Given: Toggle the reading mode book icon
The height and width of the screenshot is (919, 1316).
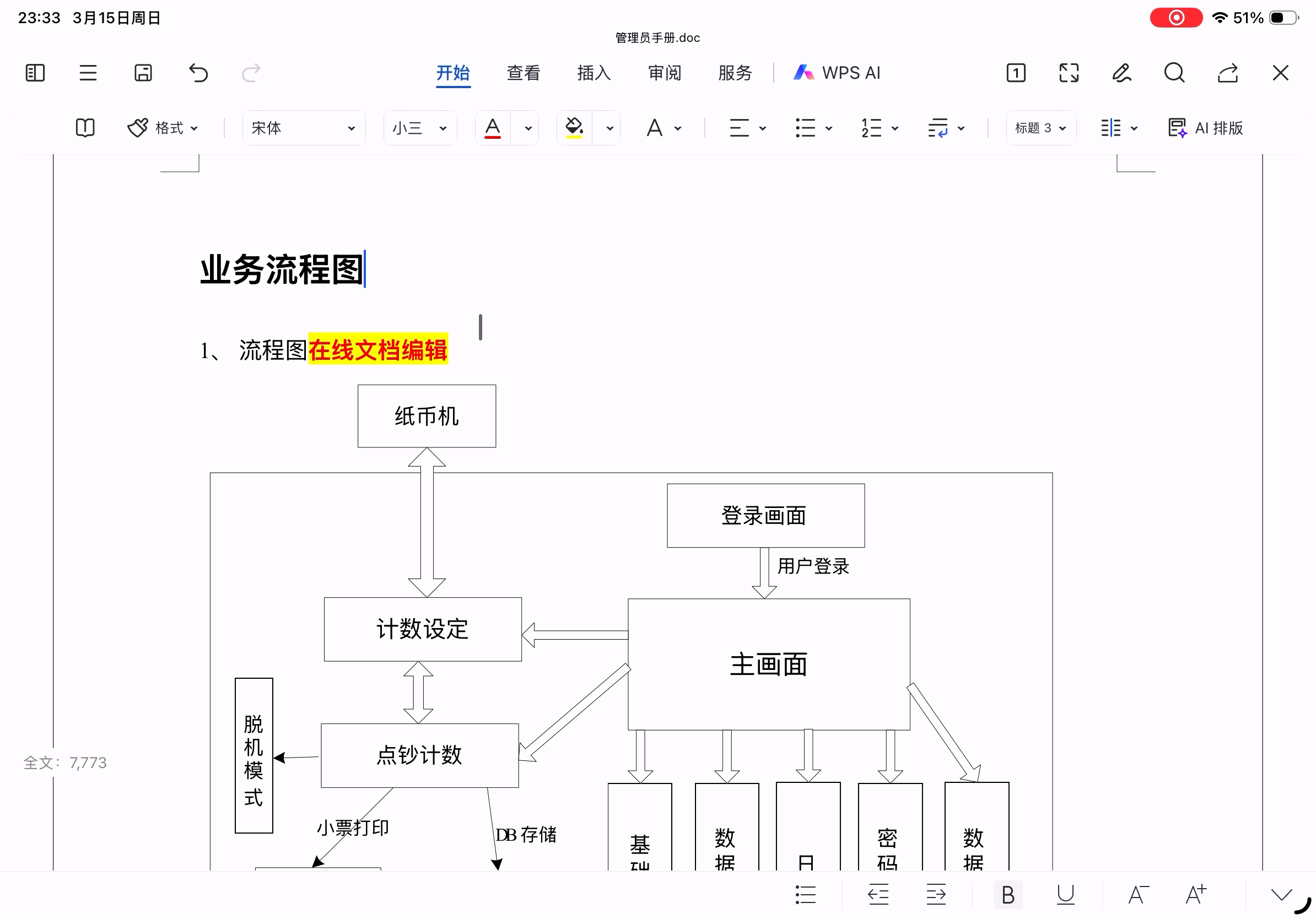Looking at the screenshot, I should tap(85, 128).
